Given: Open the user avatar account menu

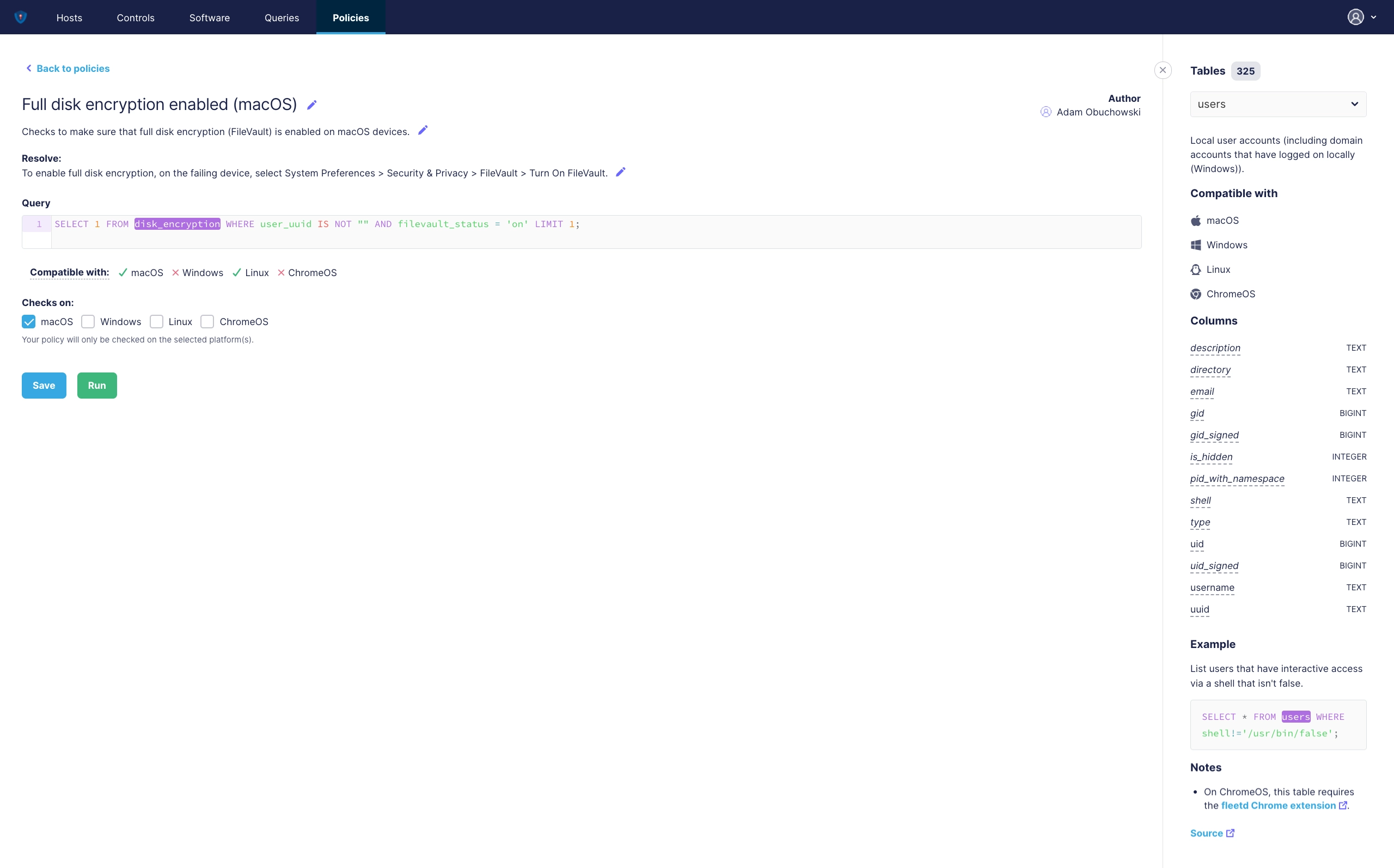Looking at the screenshot, I should [1355, 17].
